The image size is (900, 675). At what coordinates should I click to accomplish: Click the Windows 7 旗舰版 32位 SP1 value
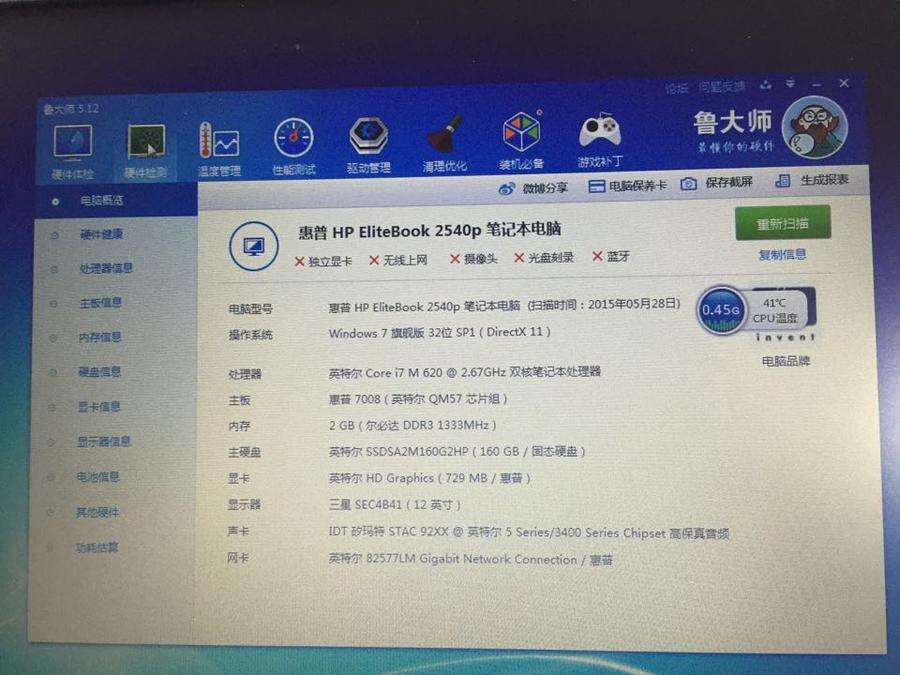click(440, 332)
